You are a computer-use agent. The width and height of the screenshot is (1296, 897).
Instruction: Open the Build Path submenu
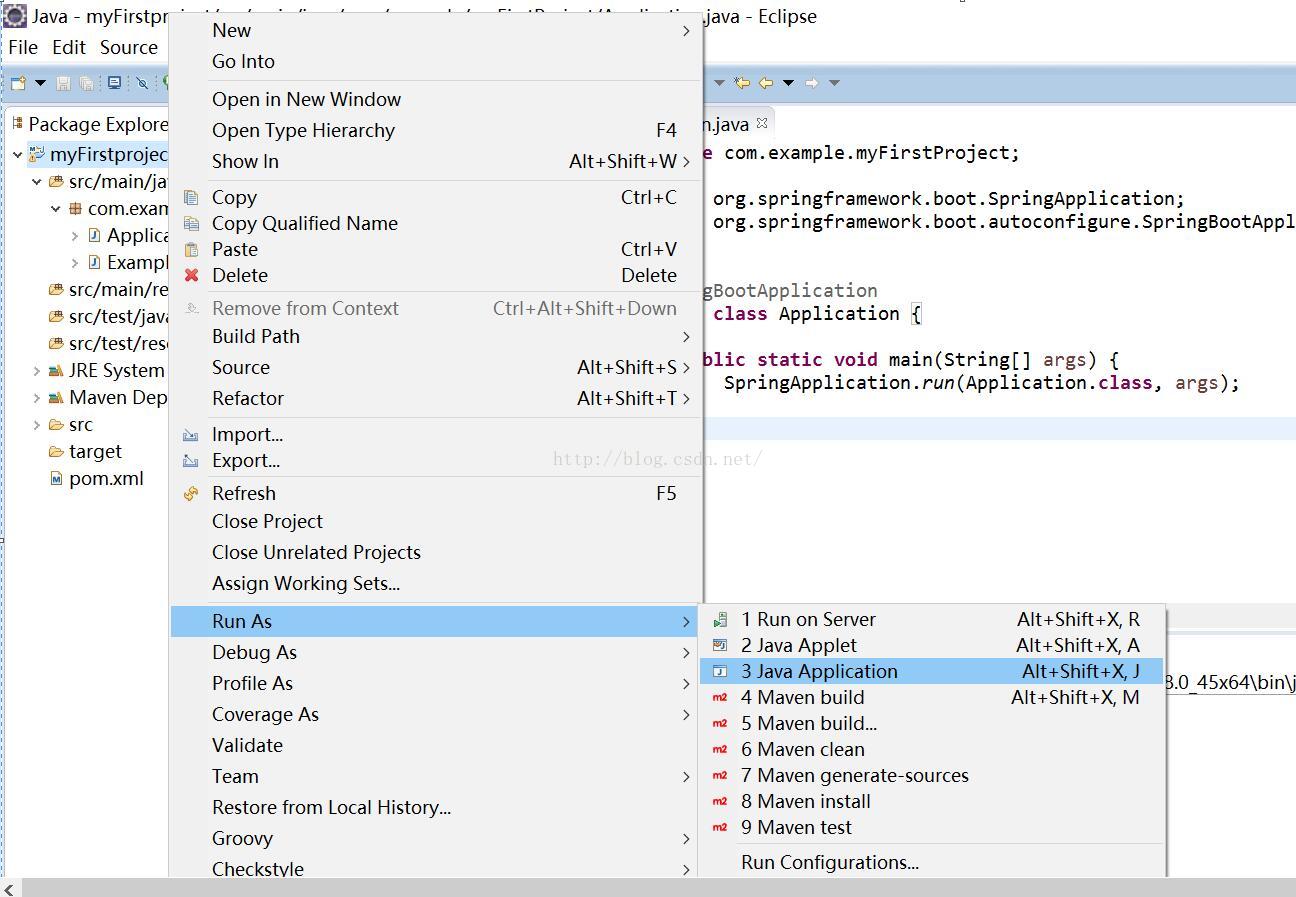pos(436,336)
